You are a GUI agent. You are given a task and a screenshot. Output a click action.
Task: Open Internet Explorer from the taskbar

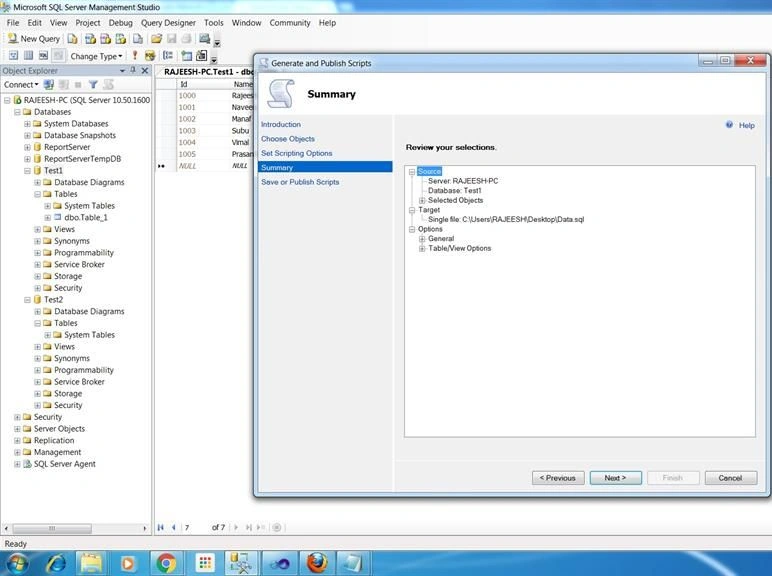(x=56, y=563)
